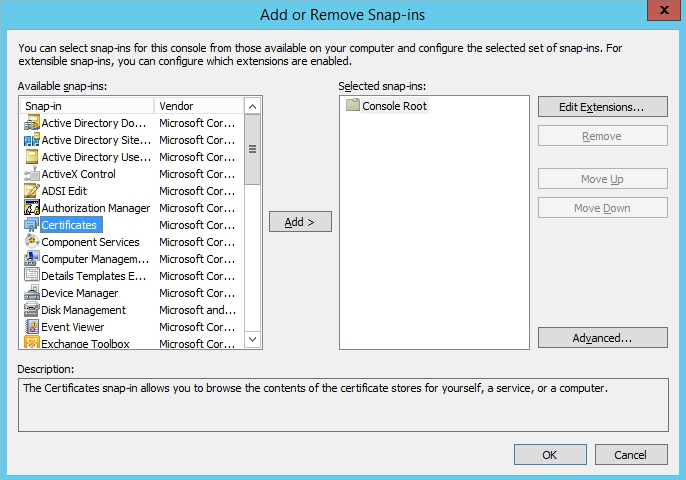Select the Component Services icon

pos(31,242)
